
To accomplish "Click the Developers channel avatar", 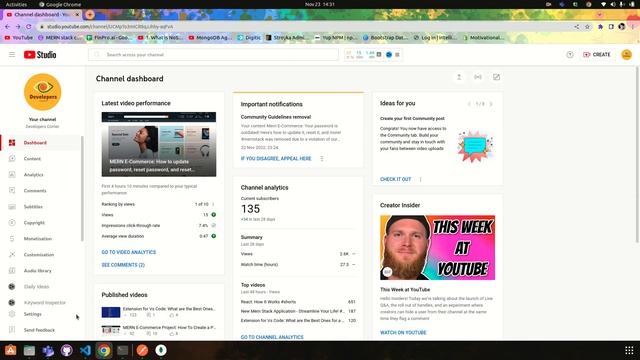I will [42, 92].
